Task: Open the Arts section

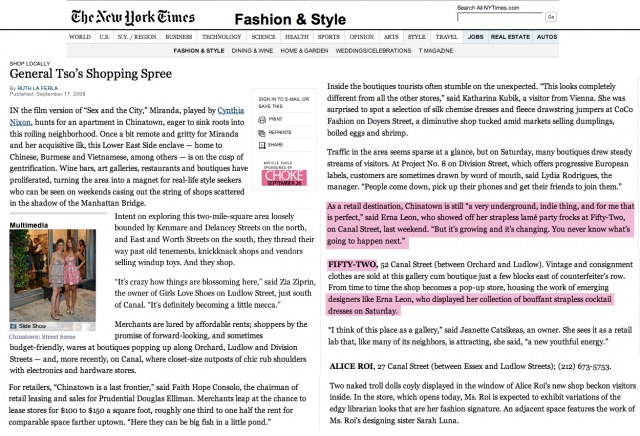Action: (x=391, y=37)
